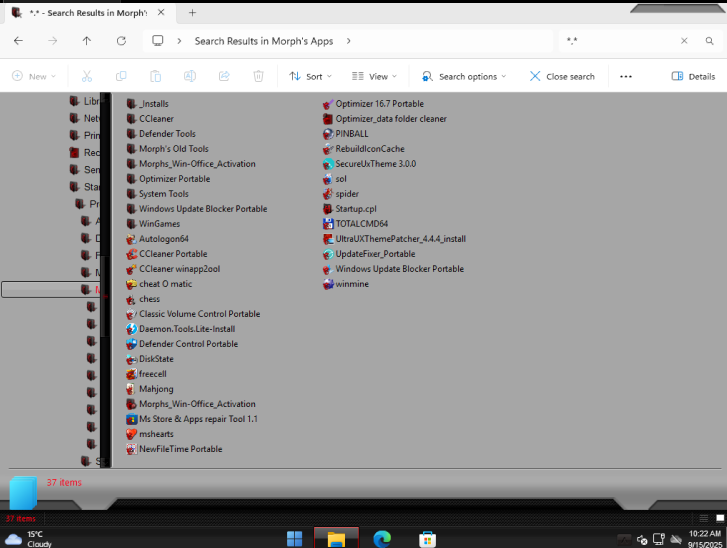Click in the search box containing *.*
The image size is (727, 548).
pos(619,41)
